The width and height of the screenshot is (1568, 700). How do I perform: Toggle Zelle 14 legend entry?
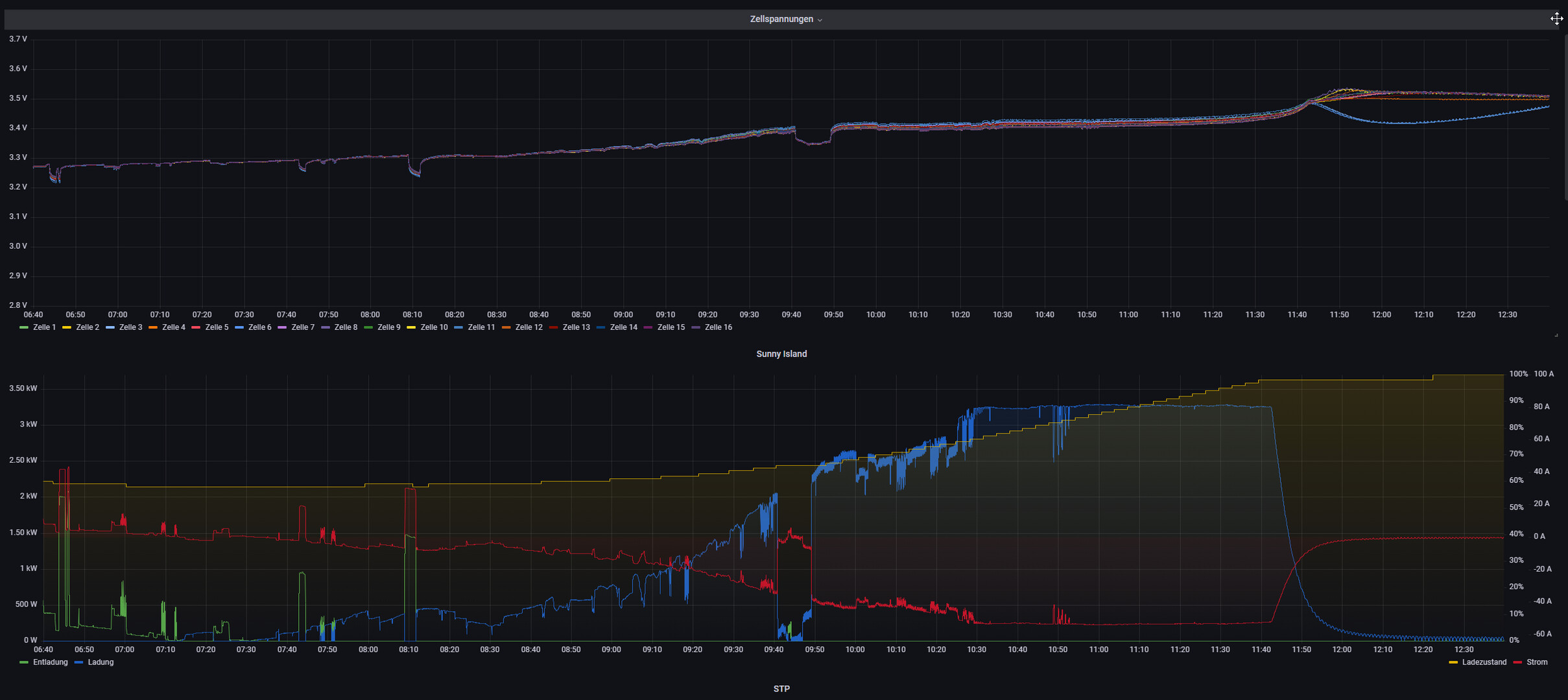pyautogui.click(x=617, y=327)
